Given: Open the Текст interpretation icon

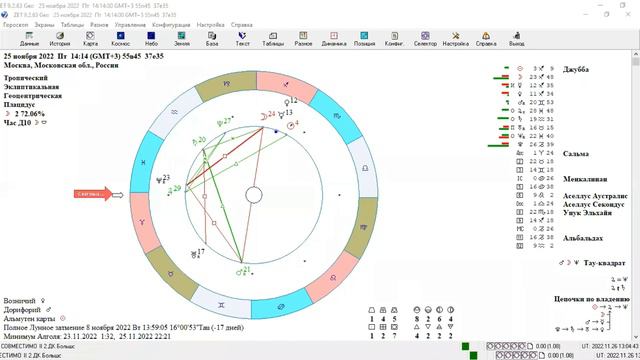Looking at the screenshot, I should (242, 39).
